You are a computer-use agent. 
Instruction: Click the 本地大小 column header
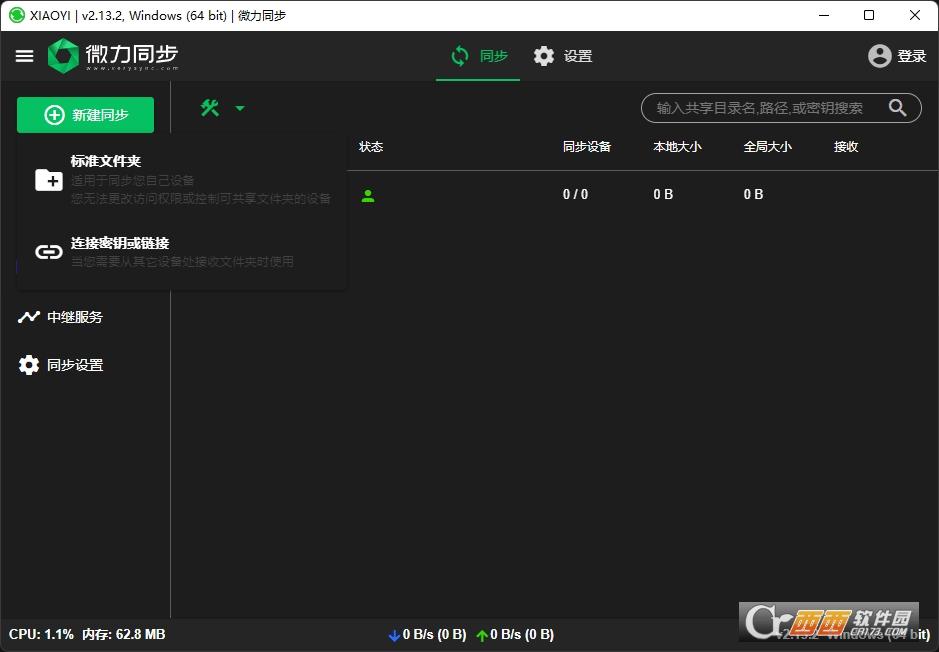(677, 147)
